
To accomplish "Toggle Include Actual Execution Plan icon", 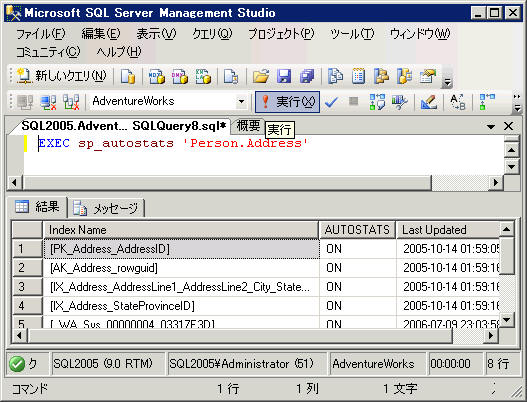I will [x=487, y=102].
